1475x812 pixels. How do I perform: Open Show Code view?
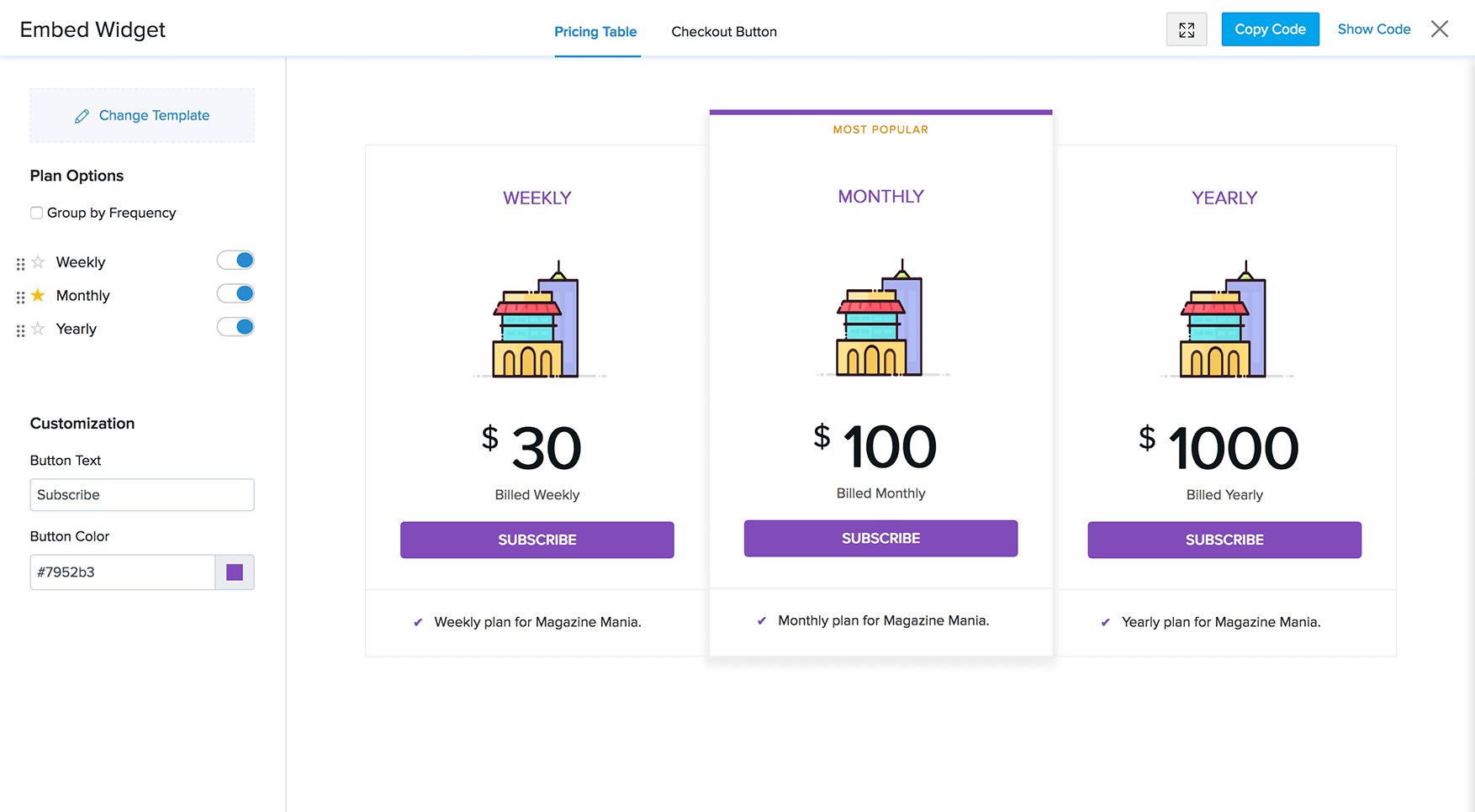pyautogui.click(x=1373, y=29)
